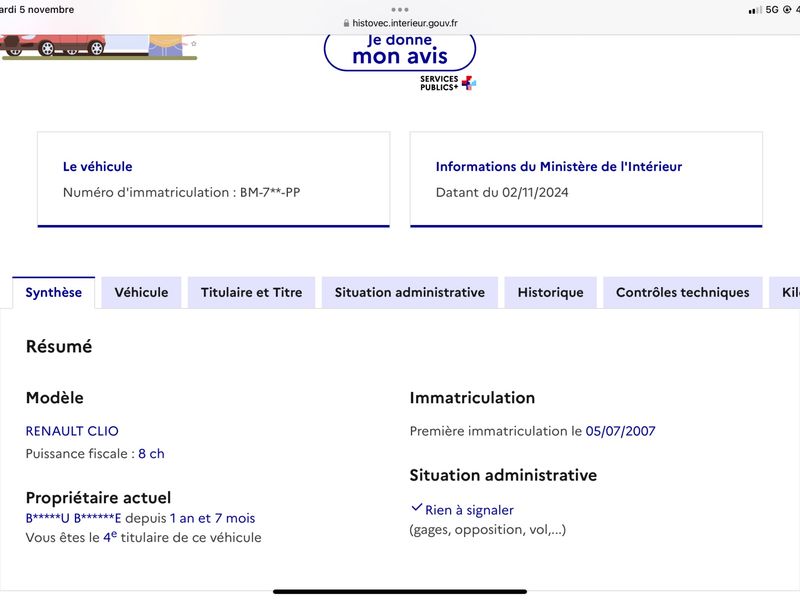Click the Situation administrative section heading

[503, 476]
